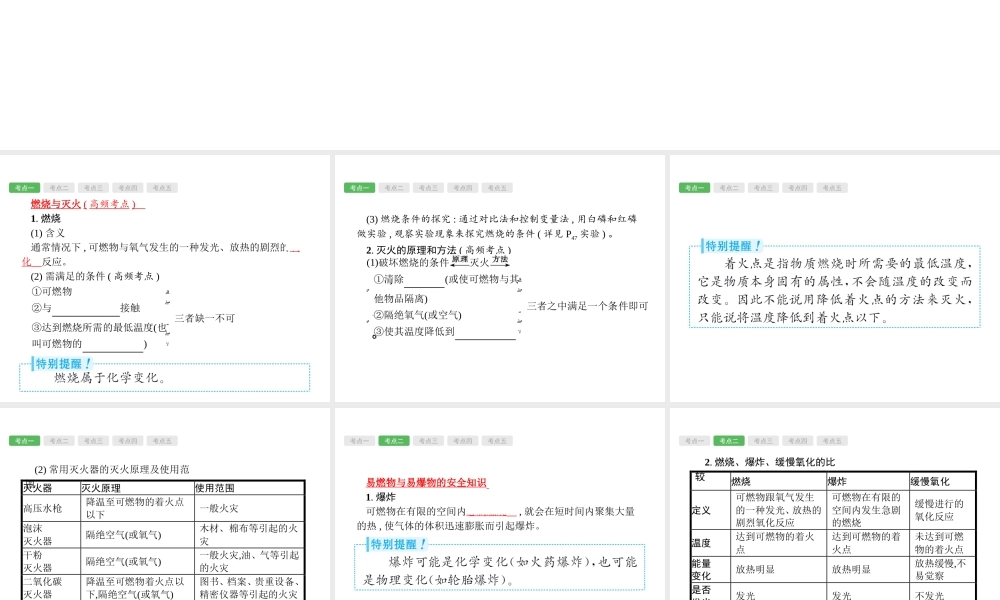The width and height of the screenshot is (1000, 600).
Task: Switch to 考点五 on the 常用灭火器 table slide
Action: click(162, 441)
